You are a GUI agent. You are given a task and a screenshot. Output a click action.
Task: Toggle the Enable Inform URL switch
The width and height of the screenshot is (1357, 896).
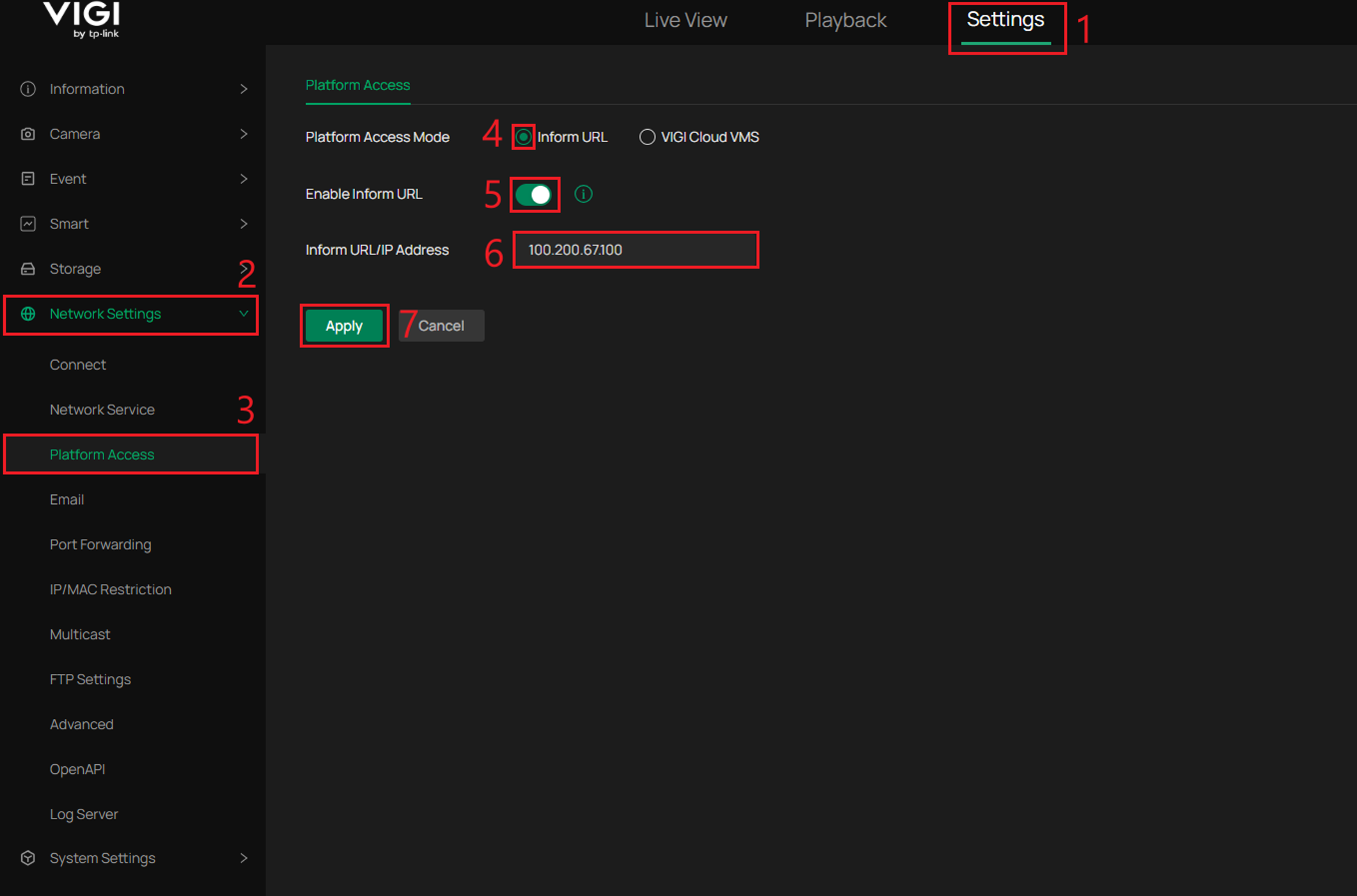534,194
